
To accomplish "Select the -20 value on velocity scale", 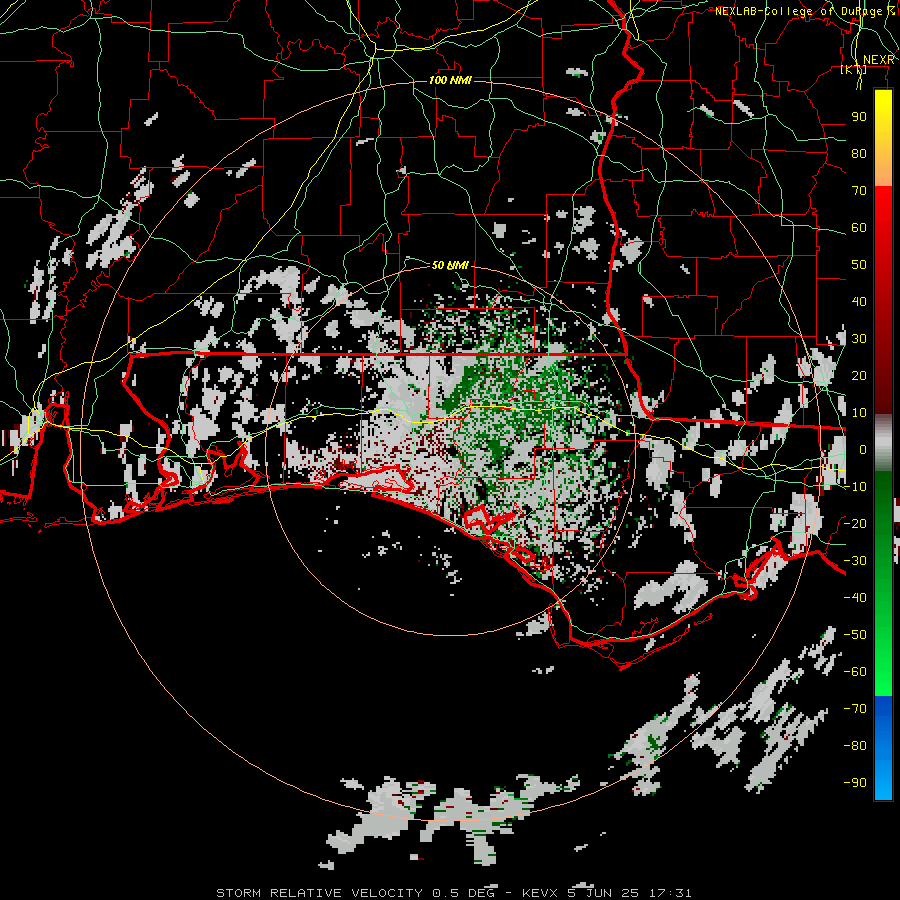I will (855, 524).
